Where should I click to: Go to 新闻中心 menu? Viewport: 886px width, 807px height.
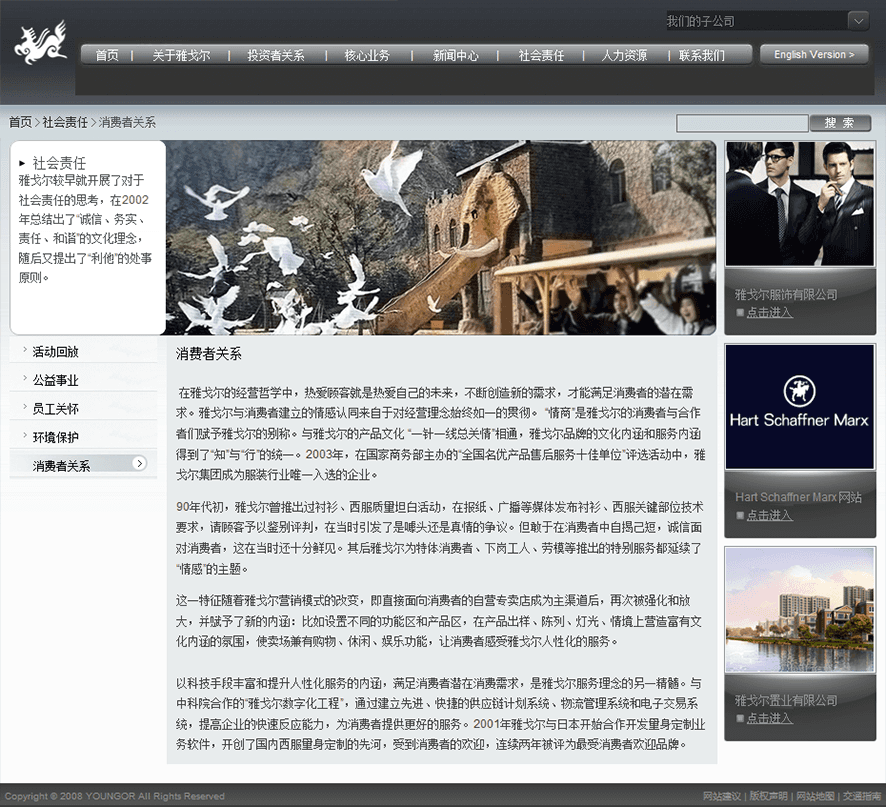(x=456, y=56)
